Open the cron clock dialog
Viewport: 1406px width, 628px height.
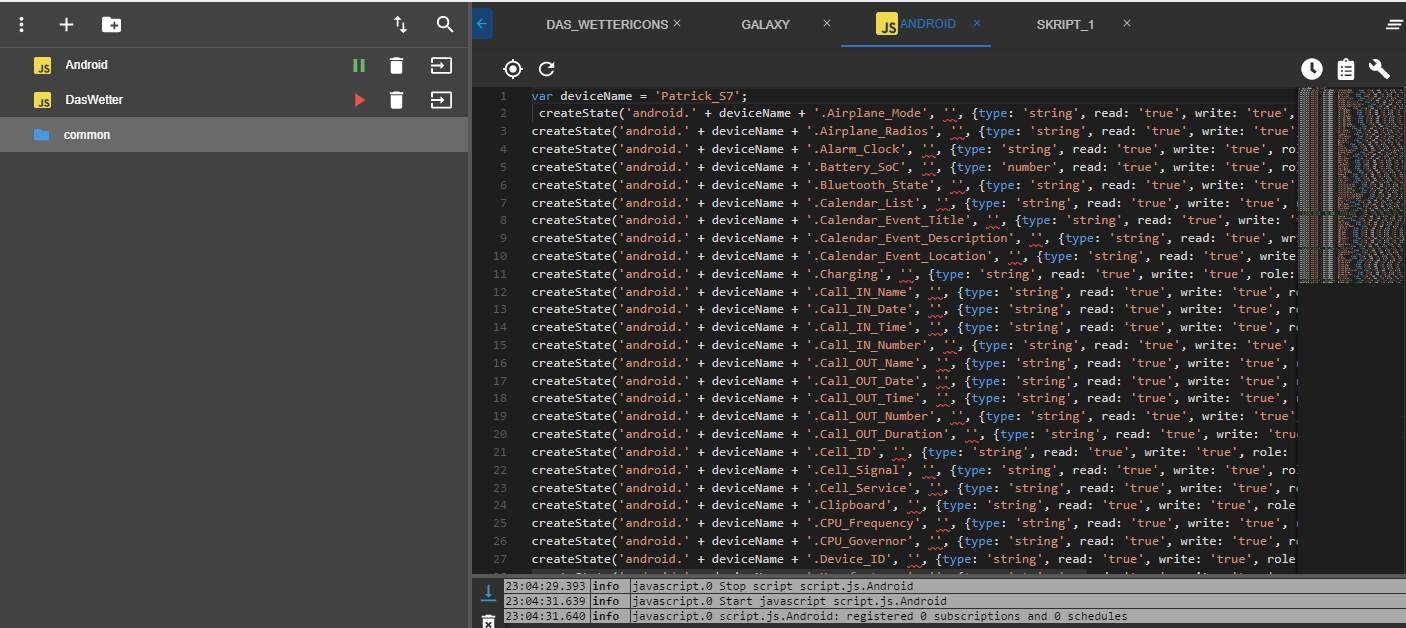[x=1312, y=69]
